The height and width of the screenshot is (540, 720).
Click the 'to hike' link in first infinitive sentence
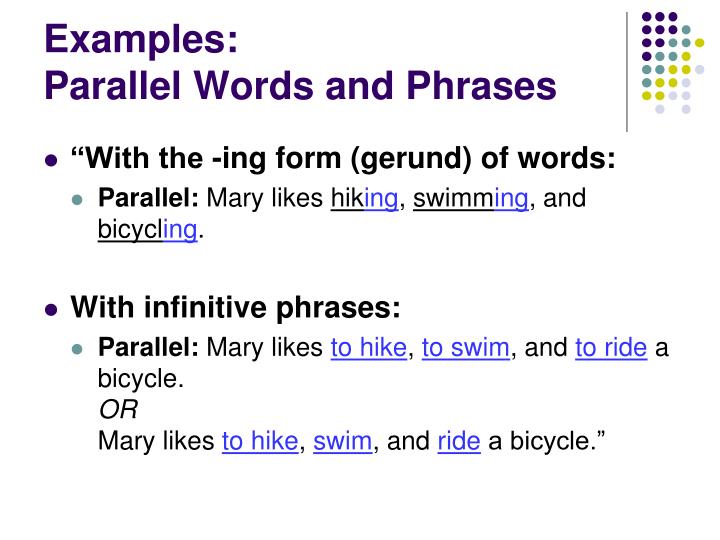(x=369, y=348)
